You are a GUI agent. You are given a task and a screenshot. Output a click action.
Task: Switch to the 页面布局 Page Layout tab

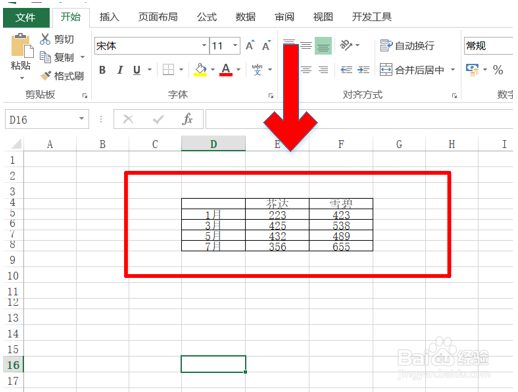[x=158, y=17]
